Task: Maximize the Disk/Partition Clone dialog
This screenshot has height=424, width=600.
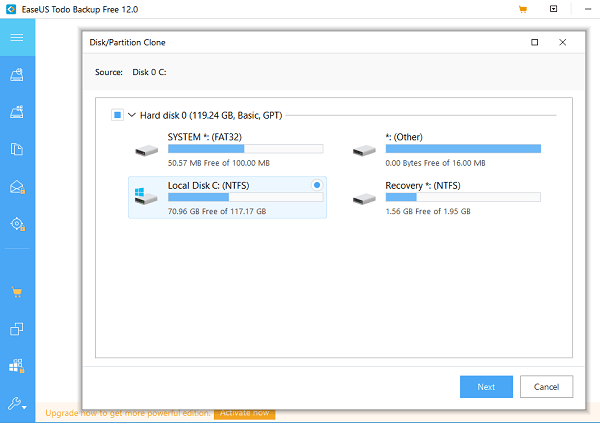Action: pyautogui.click(x=535, y=42)
